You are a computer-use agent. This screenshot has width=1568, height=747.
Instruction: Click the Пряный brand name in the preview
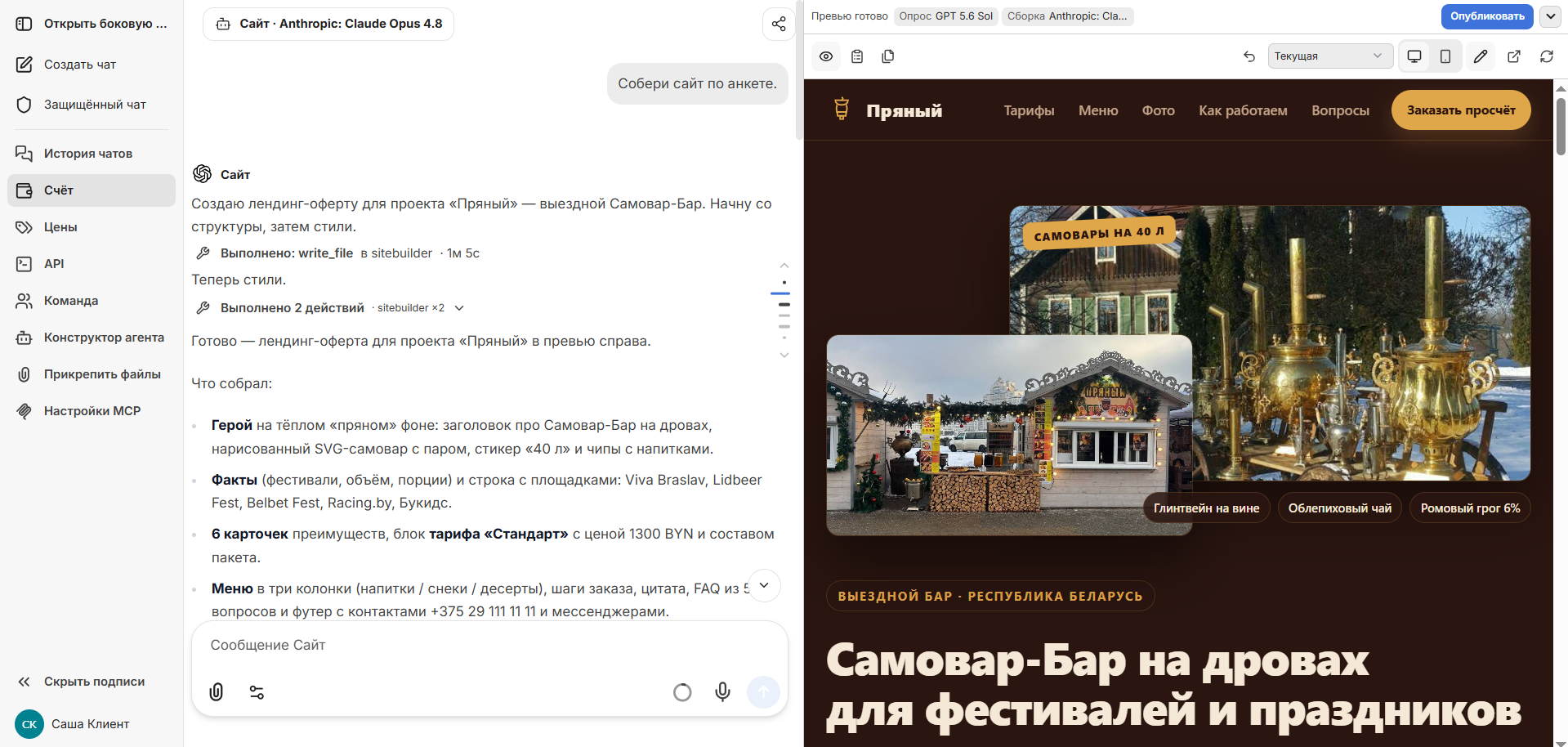[905, 110]
